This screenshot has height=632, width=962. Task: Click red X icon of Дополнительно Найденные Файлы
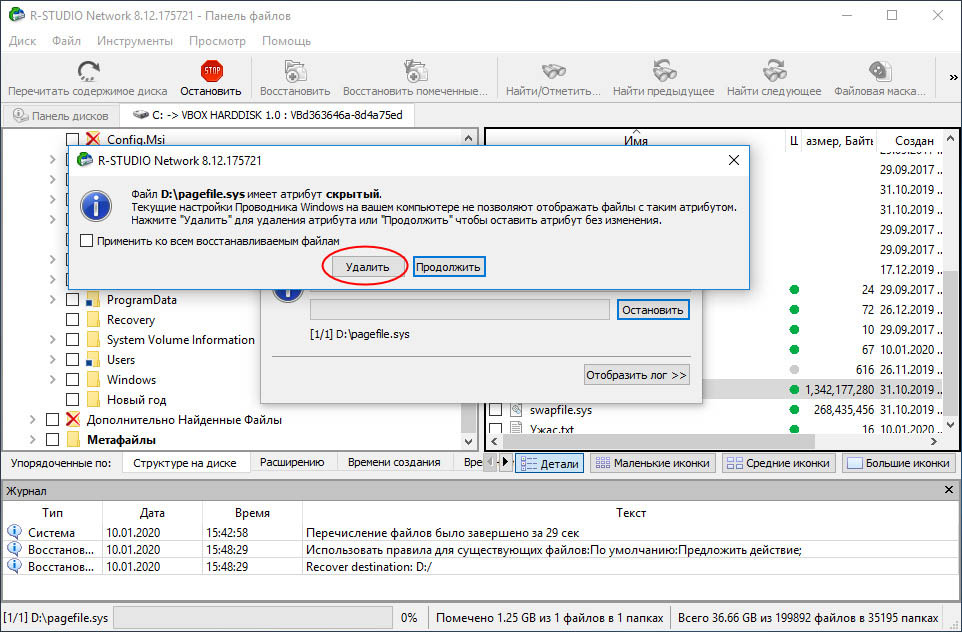click(x=73, y=420)
